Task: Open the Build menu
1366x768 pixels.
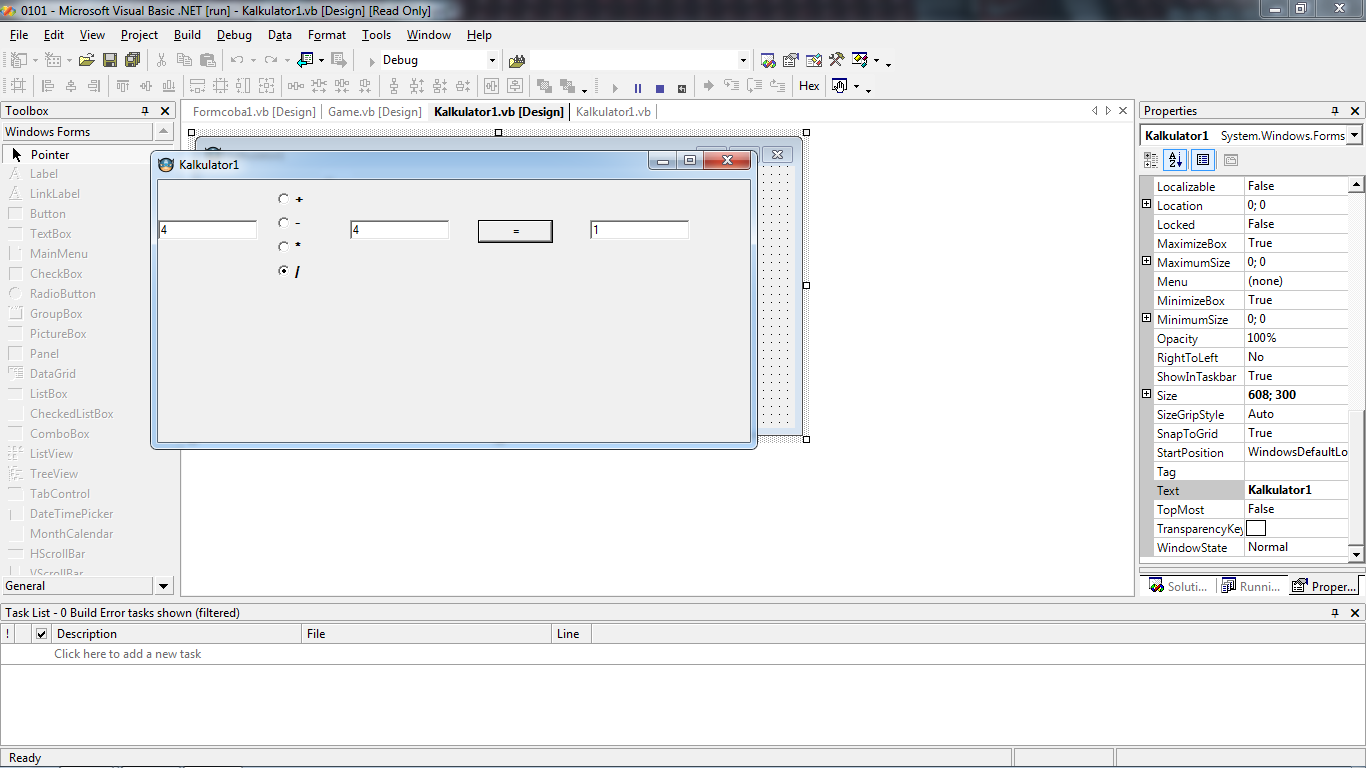Action: [187, 35]
